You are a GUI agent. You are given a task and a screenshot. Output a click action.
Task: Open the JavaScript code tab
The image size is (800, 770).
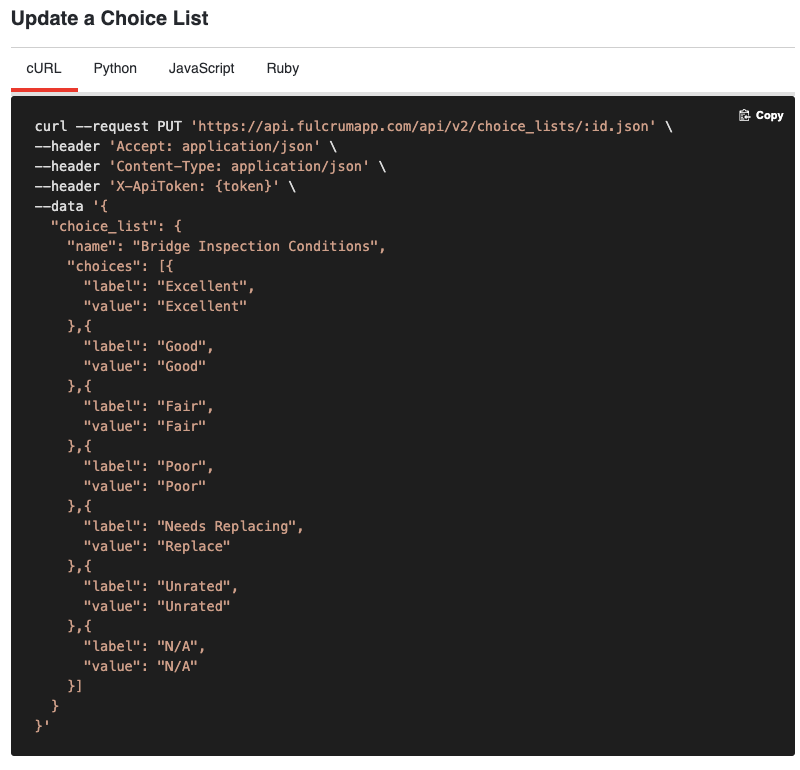(x=201, y=68)
